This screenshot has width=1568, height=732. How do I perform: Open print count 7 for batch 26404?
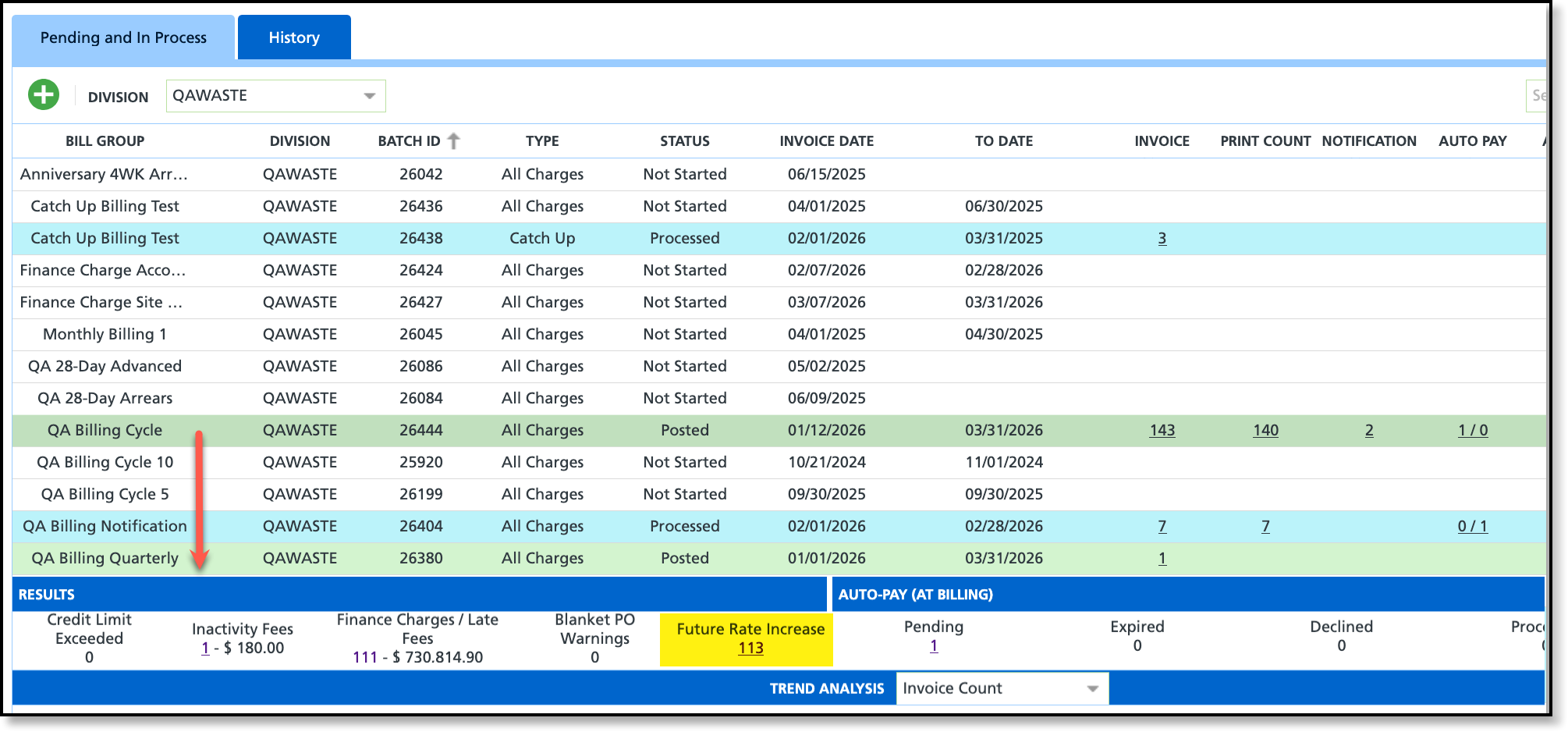[1265, 527]
